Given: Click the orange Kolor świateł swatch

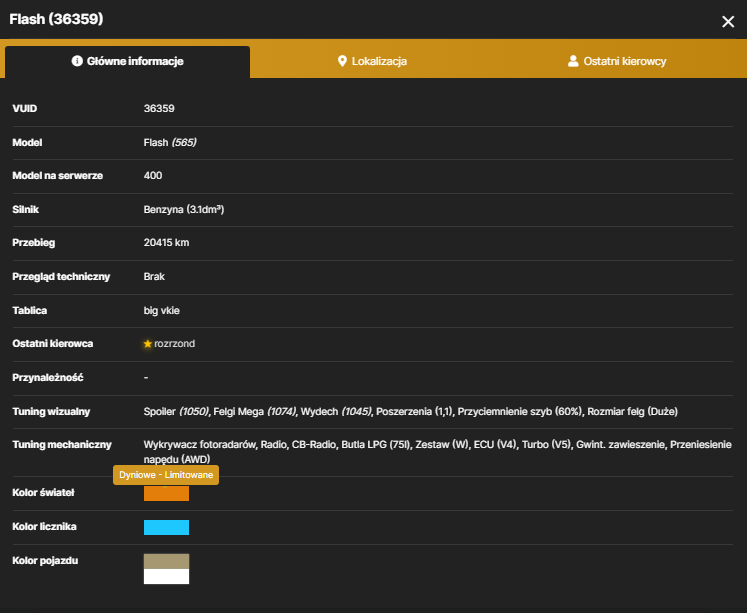Looking at the screenshot, I should click(166, 493).
